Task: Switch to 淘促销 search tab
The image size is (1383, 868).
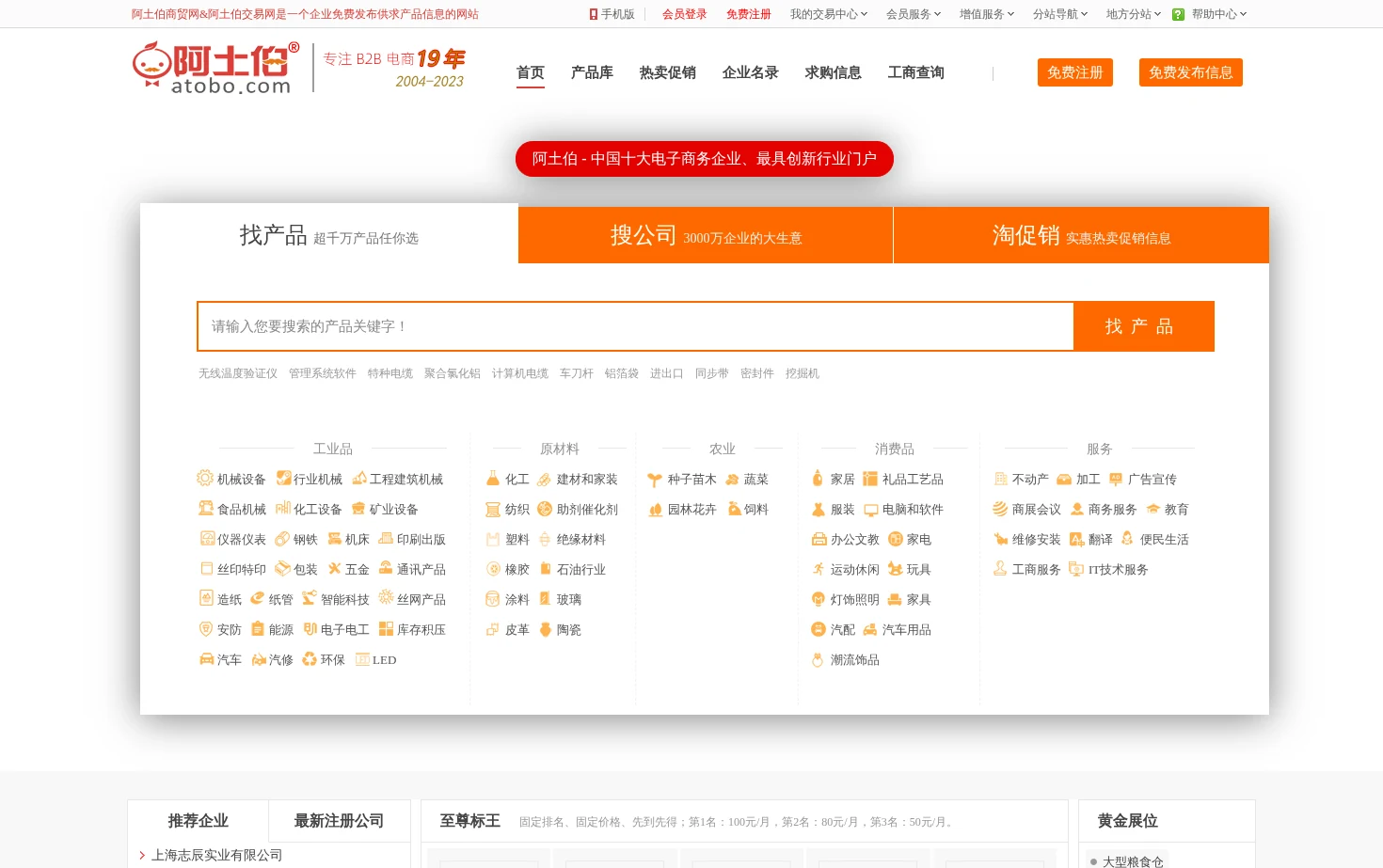Action: pyautogui.click(x=1081, y=235)
